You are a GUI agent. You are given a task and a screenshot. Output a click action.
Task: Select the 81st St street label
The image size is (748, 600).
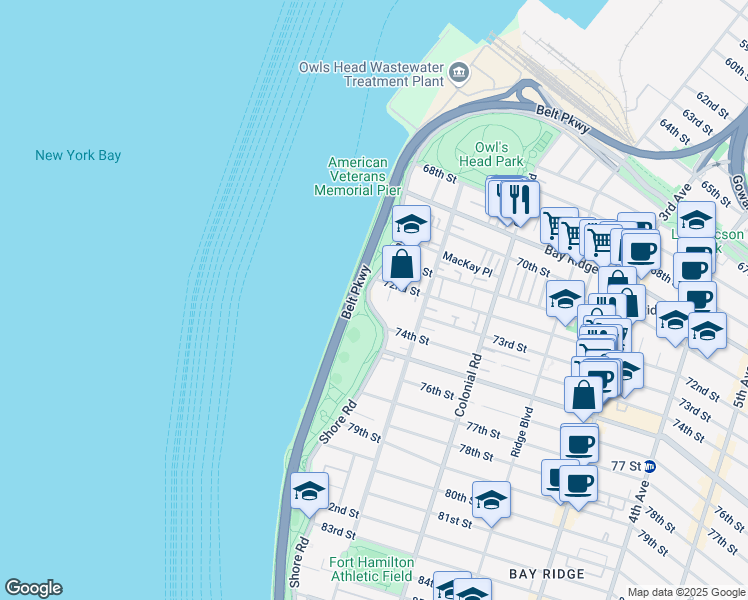(455, 520)
